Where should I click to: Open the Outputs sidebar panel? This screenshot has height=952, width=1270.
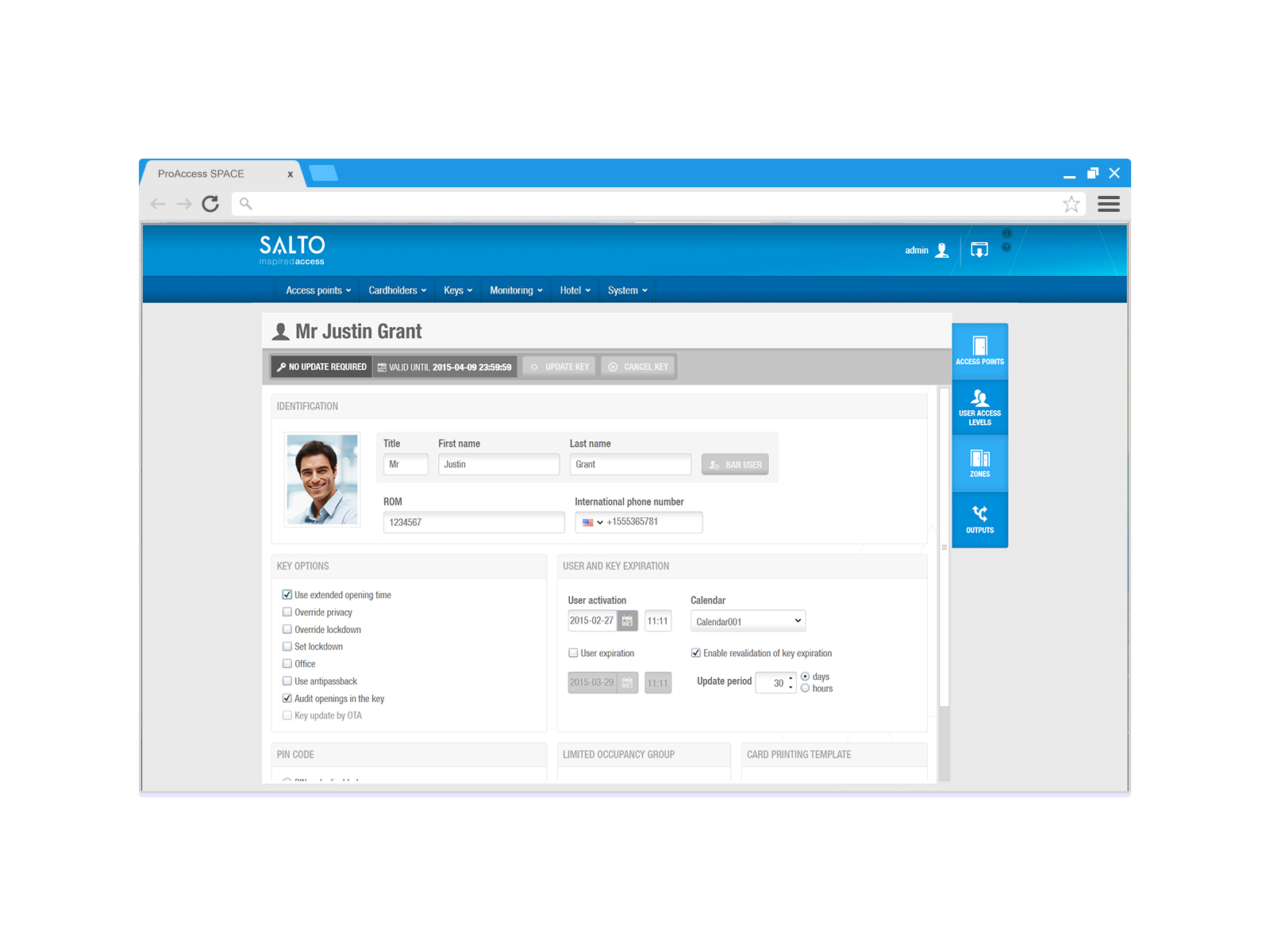click(x=979, y=520)
